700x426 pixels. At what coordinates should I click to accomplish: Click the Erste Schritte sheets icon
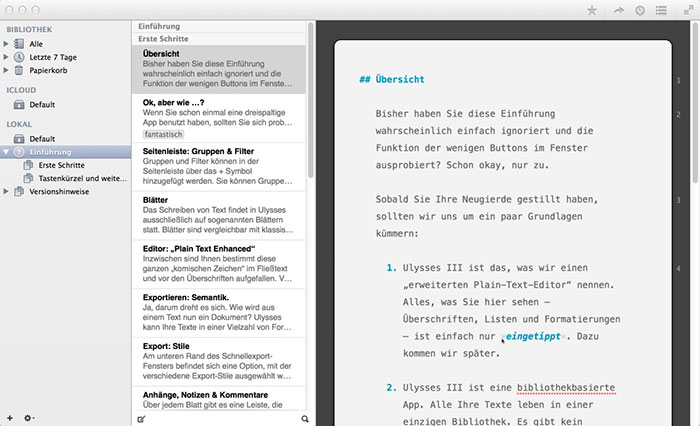pyautogui.click(x=28, y=165)
